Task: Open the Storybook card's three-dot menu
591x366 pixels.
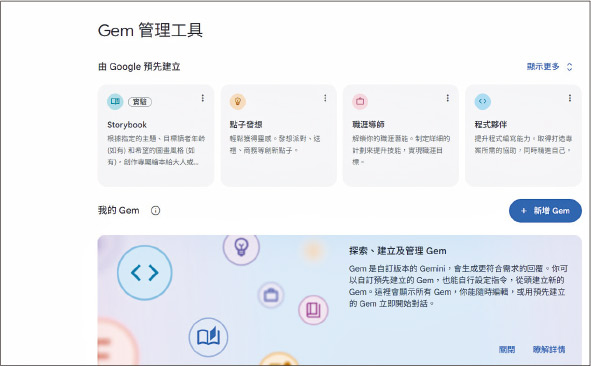Action: pos(203,98)
